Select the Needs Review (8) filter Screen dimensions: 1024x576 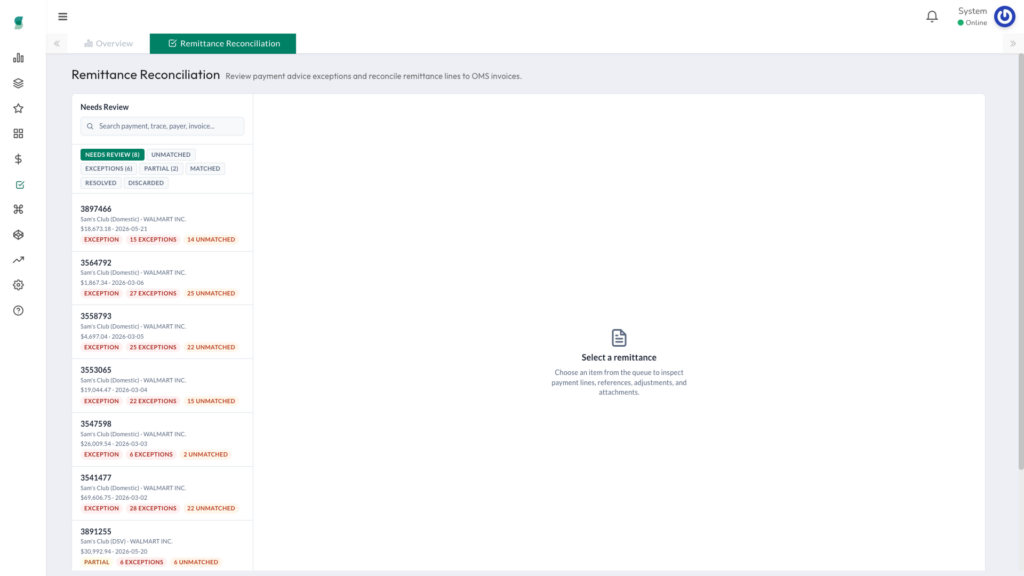click(112, 155)
